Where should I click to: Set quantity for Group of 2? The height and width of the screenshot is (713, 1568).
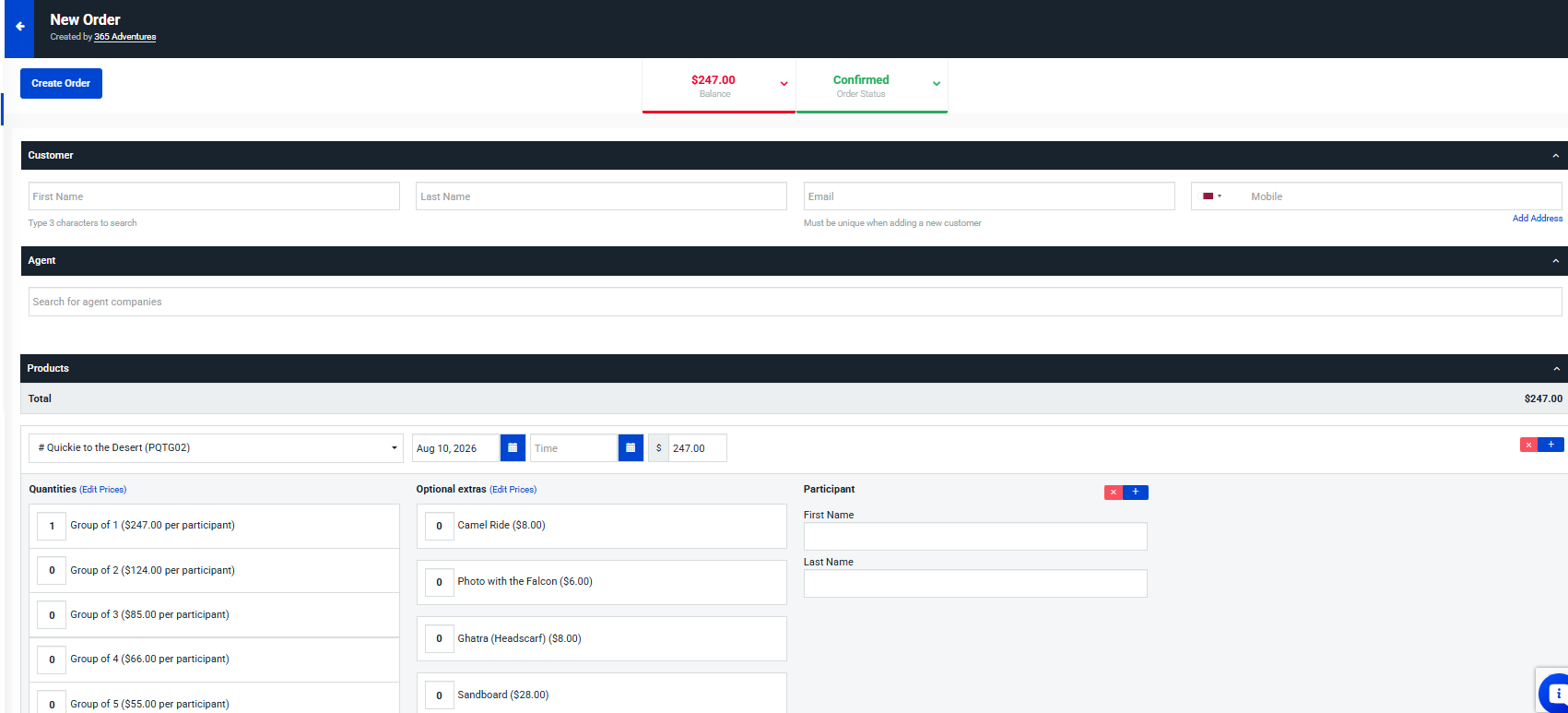point(52,571)
